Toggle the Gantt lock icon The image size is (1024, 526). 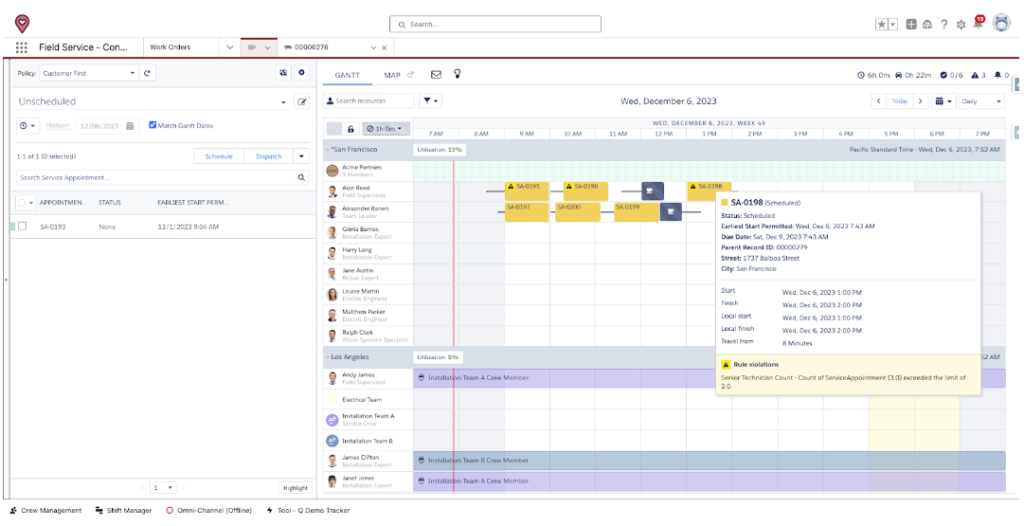[x=350, y=129]
